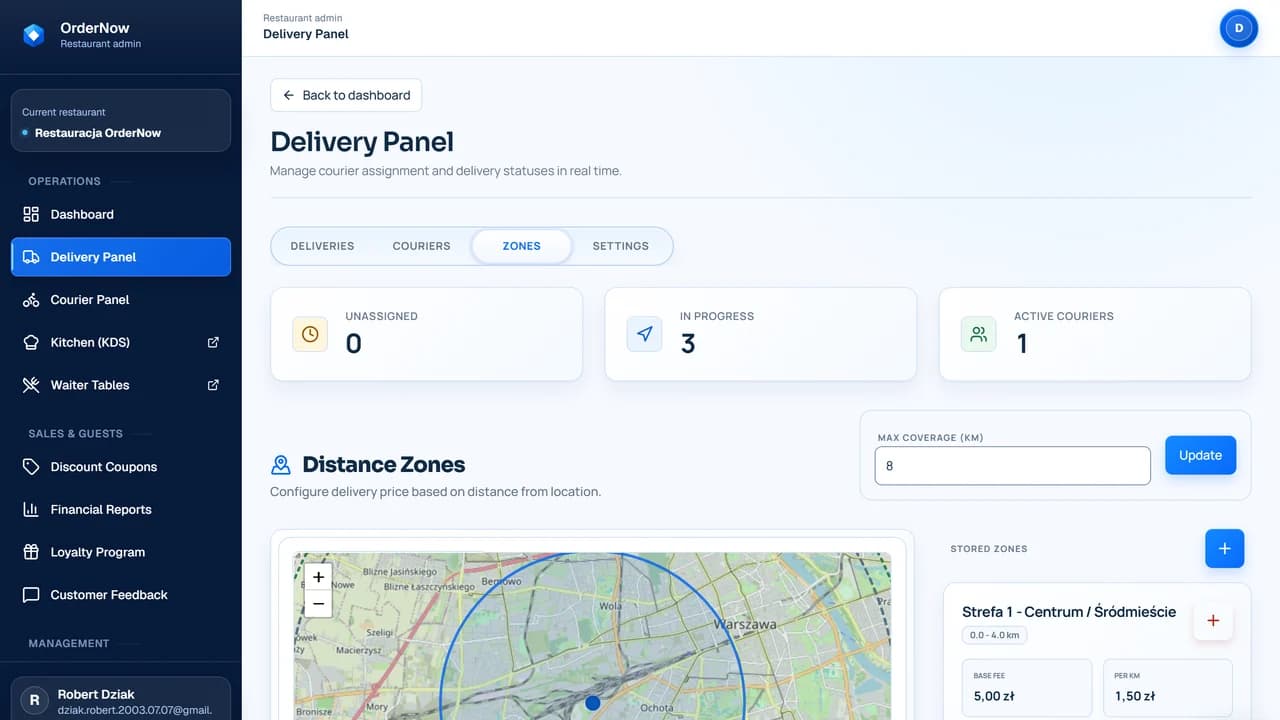Image resolution: width=1280 pixels, height=720 pixels.
Task: Click the Courier Panel bike icon
Action: click(x=31, y=300)
